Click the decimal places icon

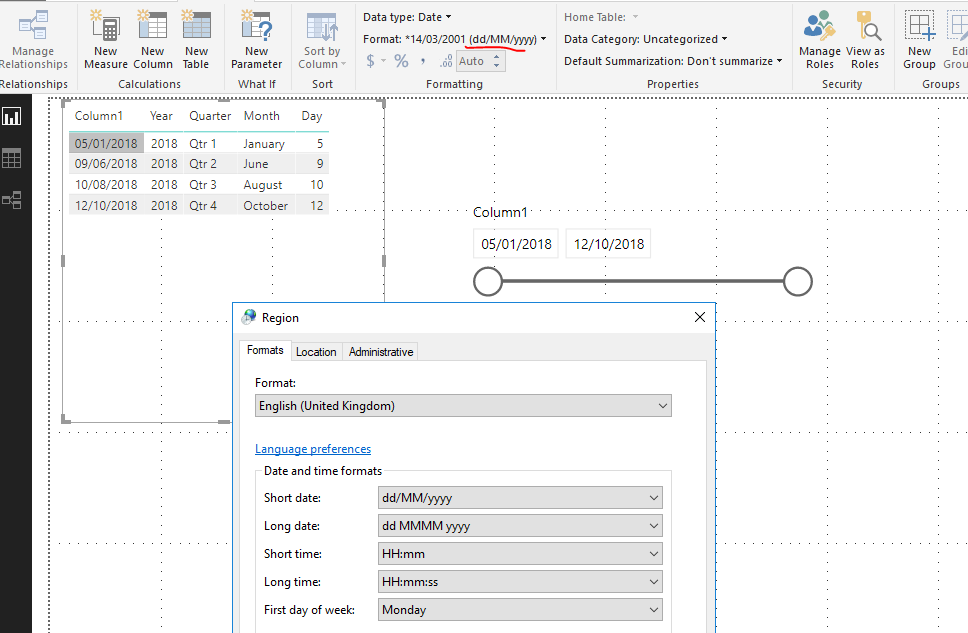coord(446,61)
